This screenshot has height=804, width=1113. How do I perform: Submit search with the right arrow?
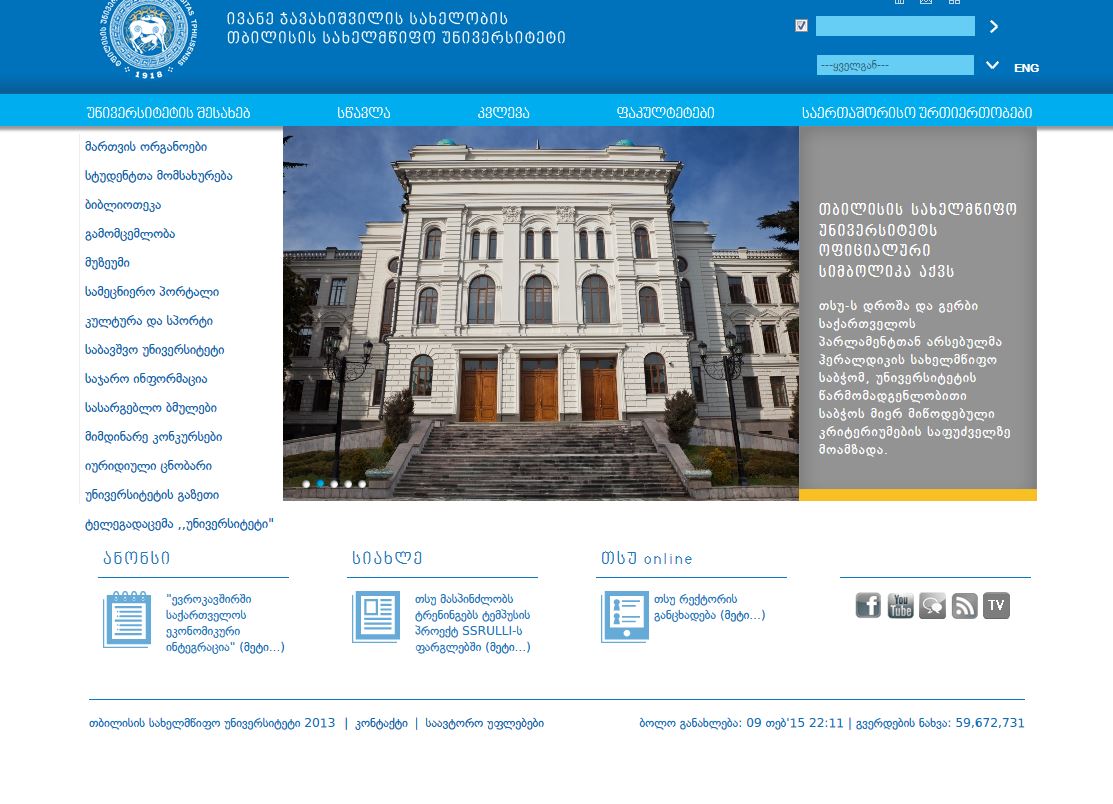point(994,26)
